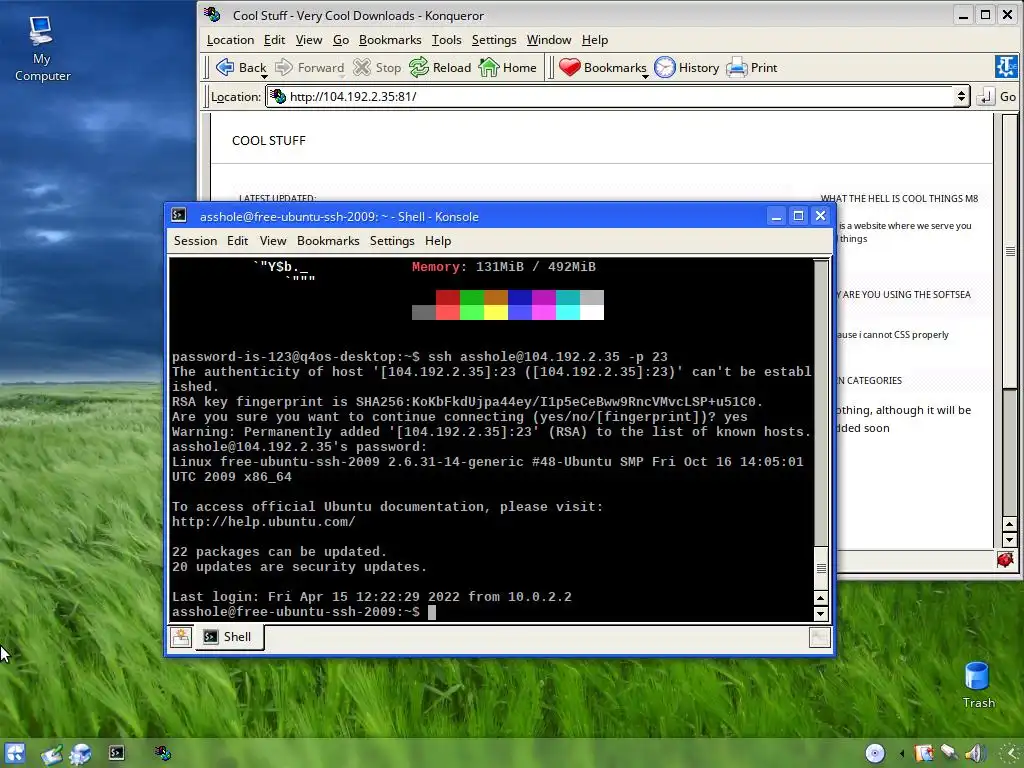Click Konqueror page scrollbar down arrow
This screenshot has height=768, width=1024.
[1010, 540]
